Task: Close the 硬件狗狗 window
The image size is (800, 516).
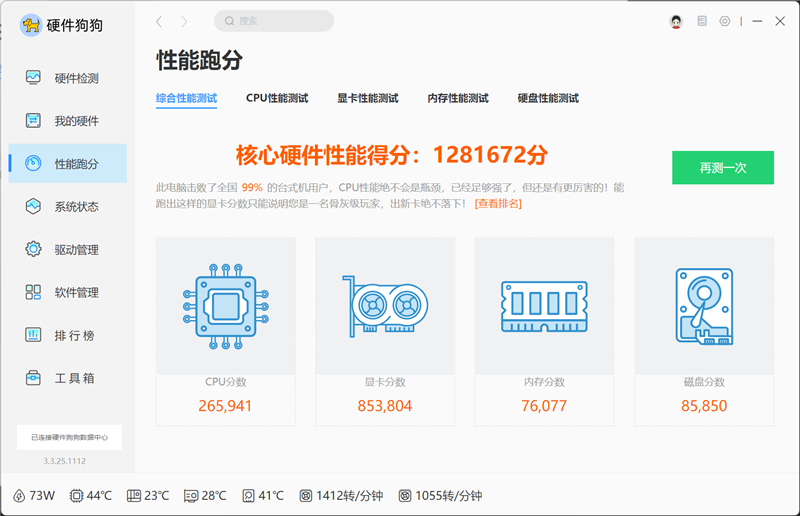Action: (x=780, y=21)
